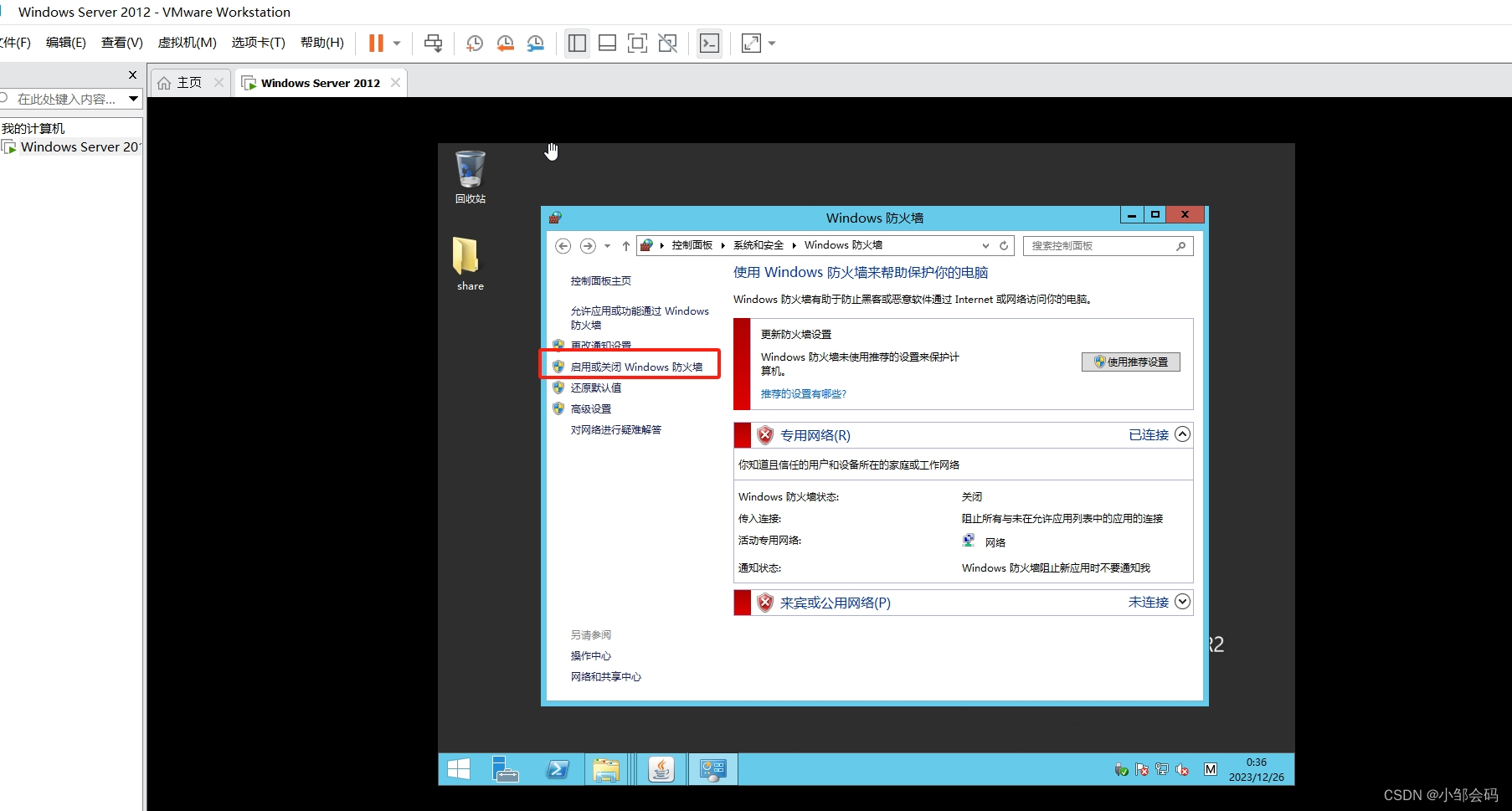Toggle the console view button
1512x811 pixels.
[x=709, y=43]
